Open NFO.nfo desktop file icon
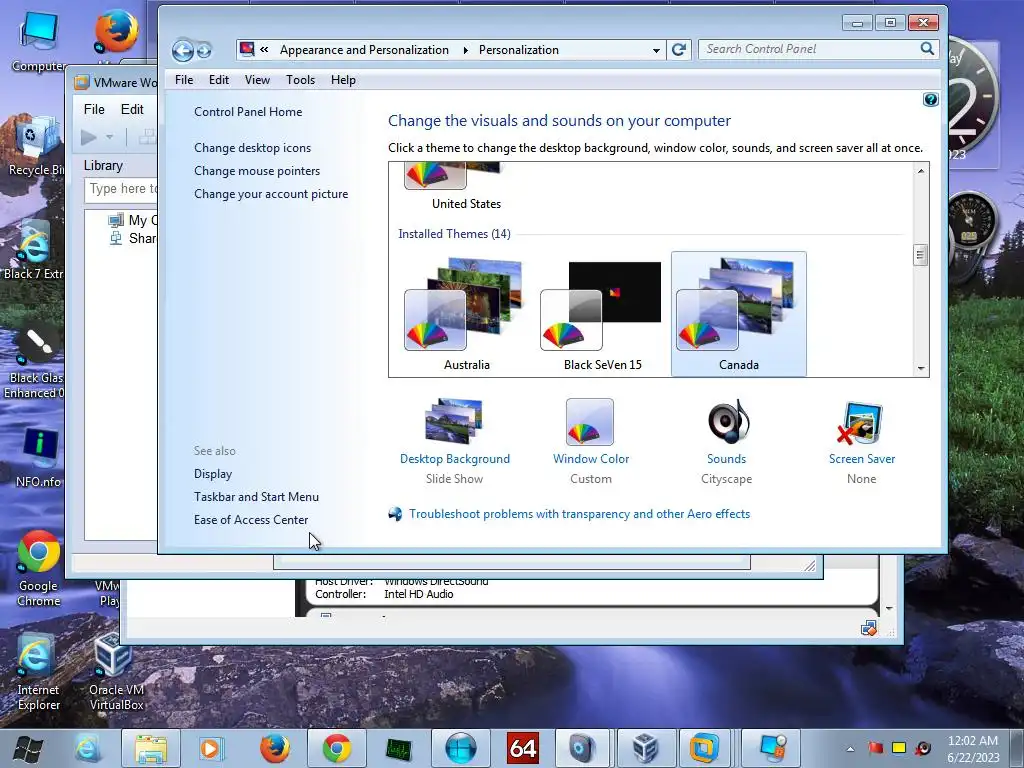Viewport: 1024px width, 768px height. [39, 458]
